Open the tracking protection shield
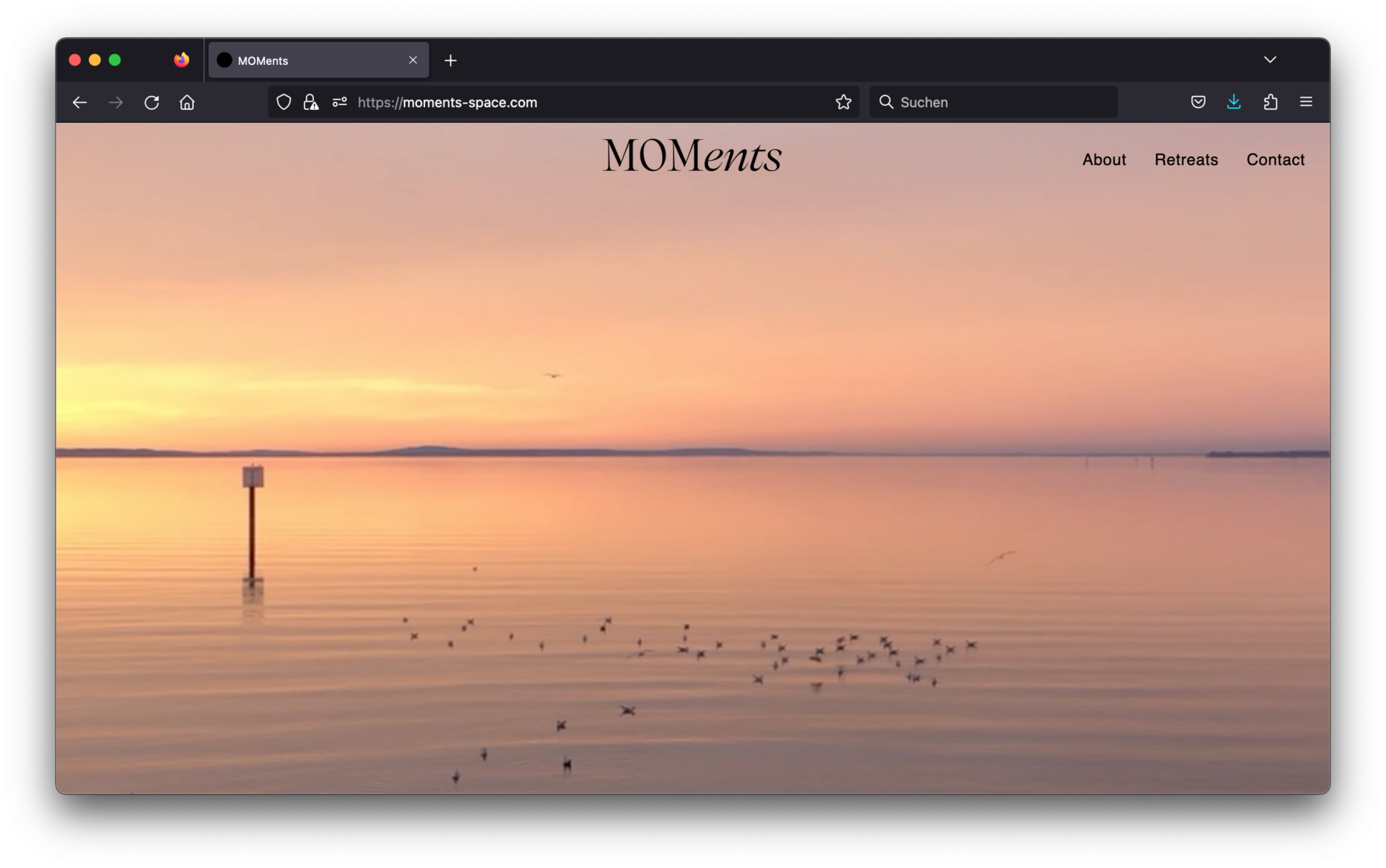The width and height of the screenshot is (1386, 868). pos(284,102)
